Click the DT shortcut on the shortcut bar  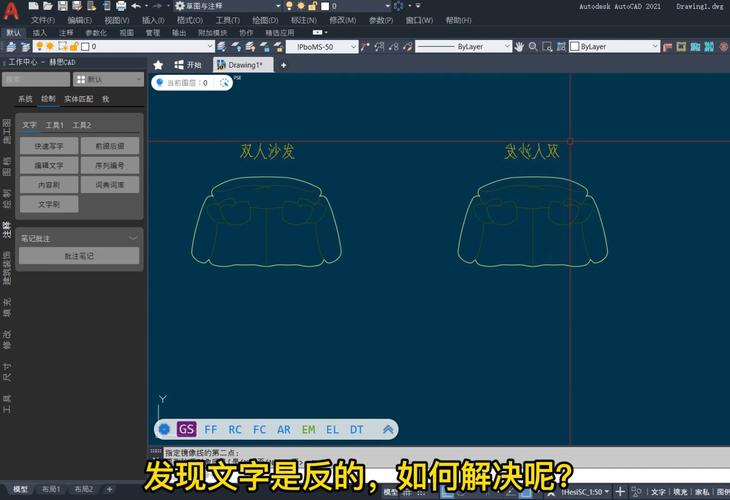[x=357, y=429]
